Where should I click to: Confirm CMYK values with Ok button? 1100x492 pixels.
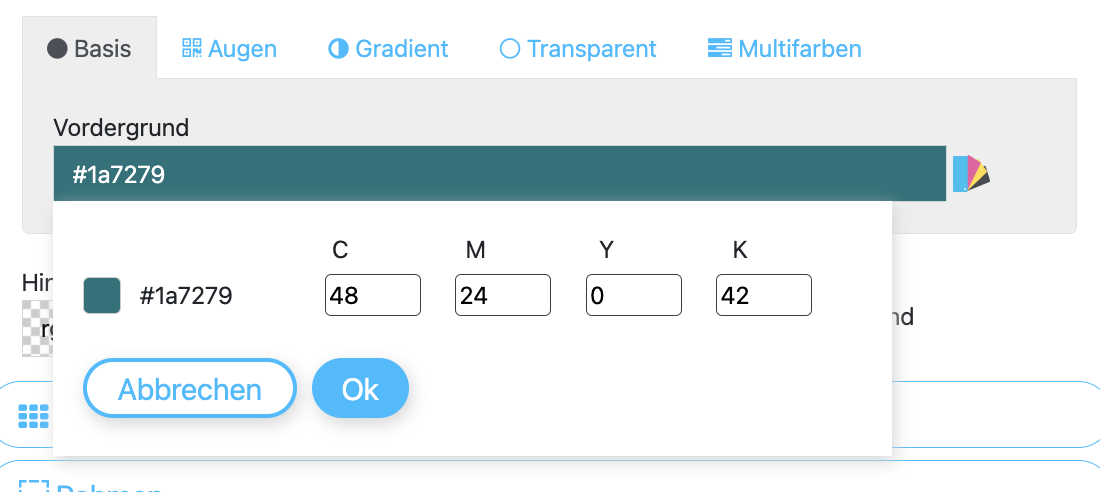click(361, 388)
